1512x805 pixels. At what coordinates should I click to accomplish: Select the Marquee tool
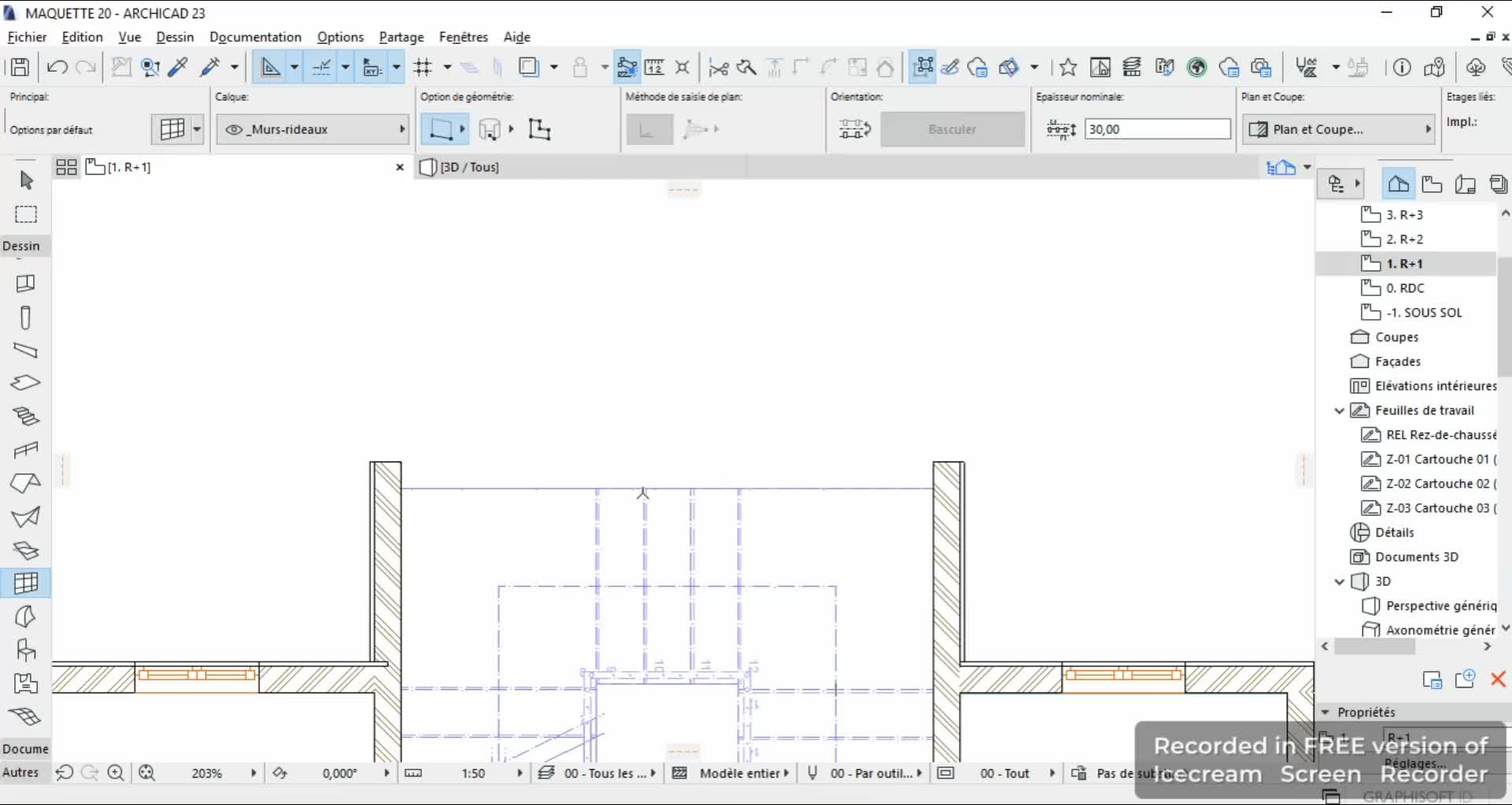26,214
